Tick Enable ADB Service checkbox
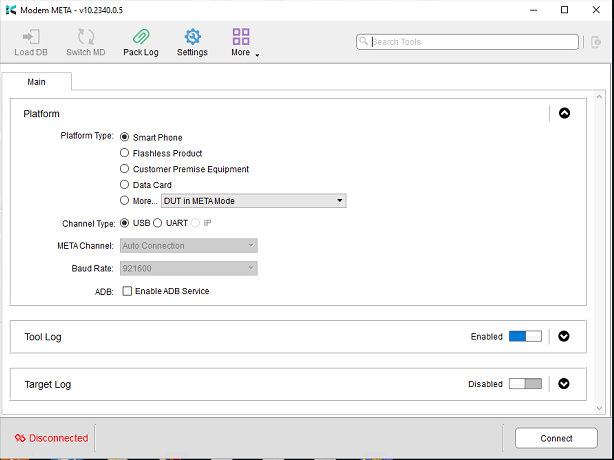Viewport: 614px width, 460px height. [x=127, y=291]
